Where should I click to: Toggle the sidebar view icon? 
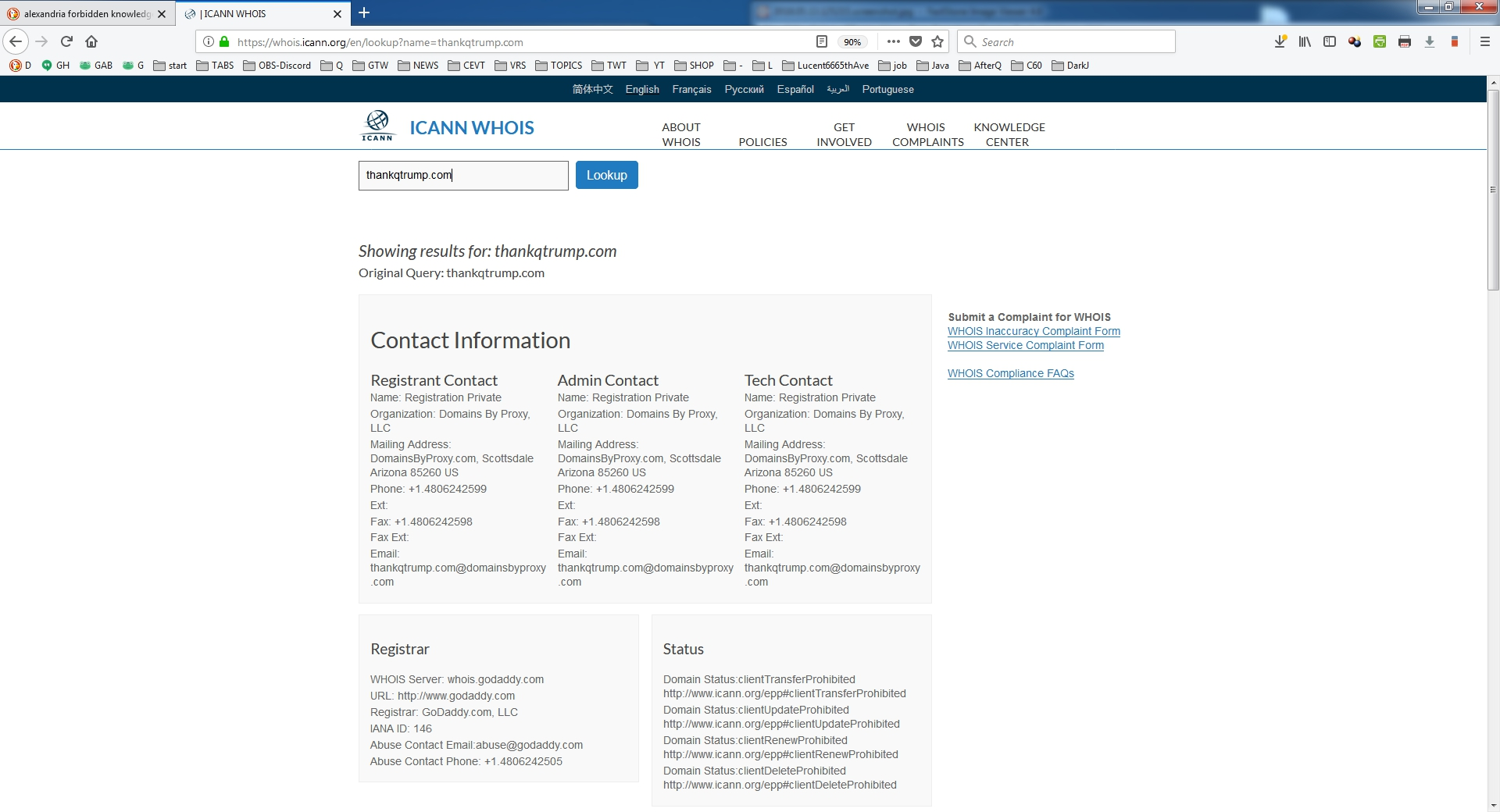click(x=1330, y=41)
